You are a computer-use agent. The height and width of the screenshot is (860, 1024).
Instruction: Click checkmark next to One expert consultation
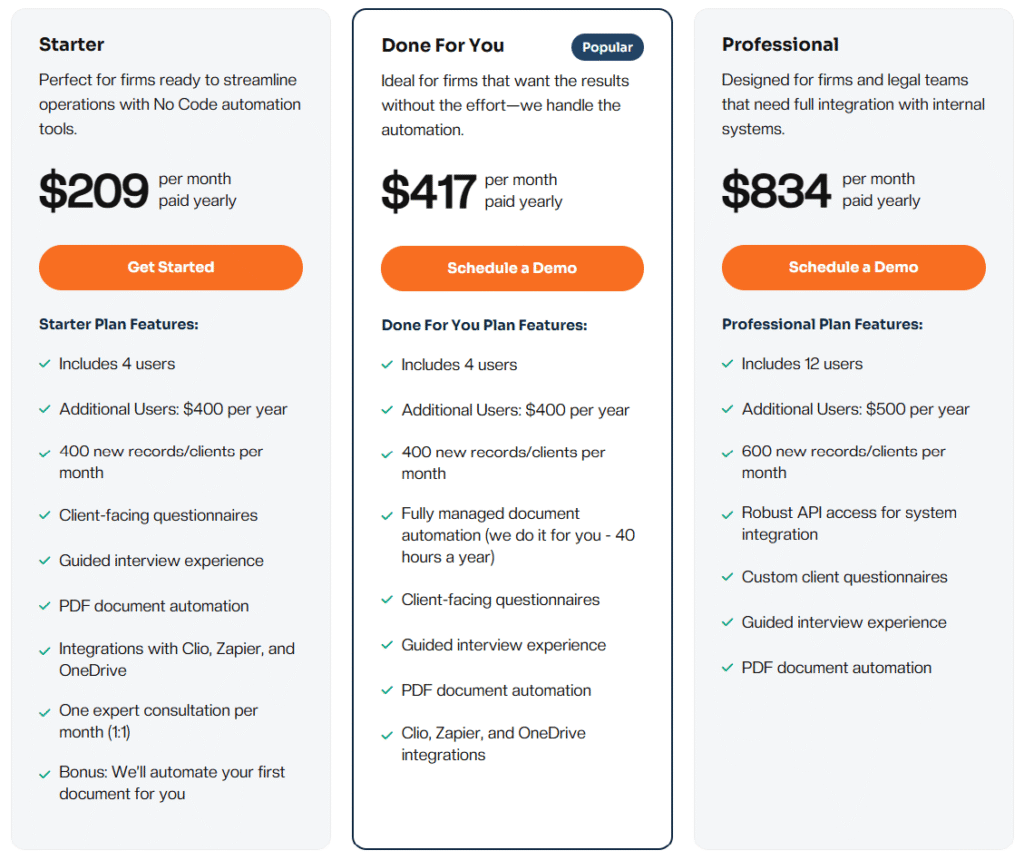45,712
